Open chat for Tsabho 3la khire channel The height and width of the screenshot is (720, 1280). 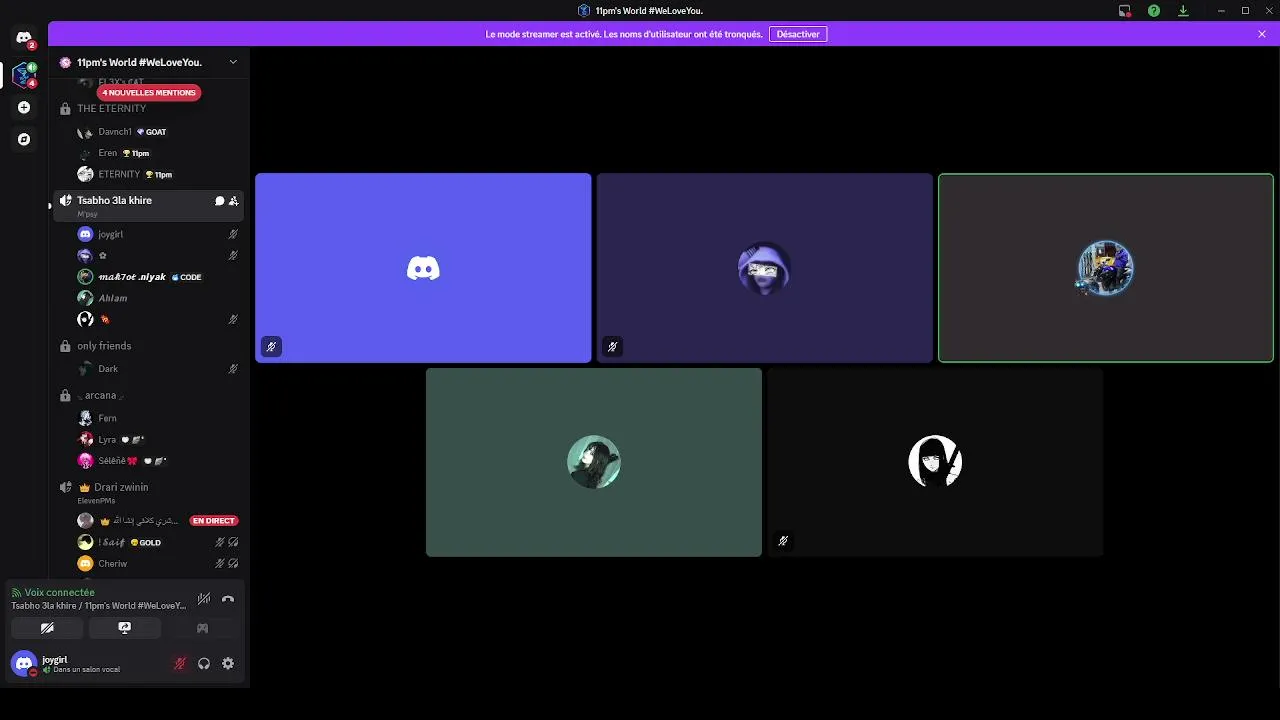pyautogui.click(x=219, y=201)
